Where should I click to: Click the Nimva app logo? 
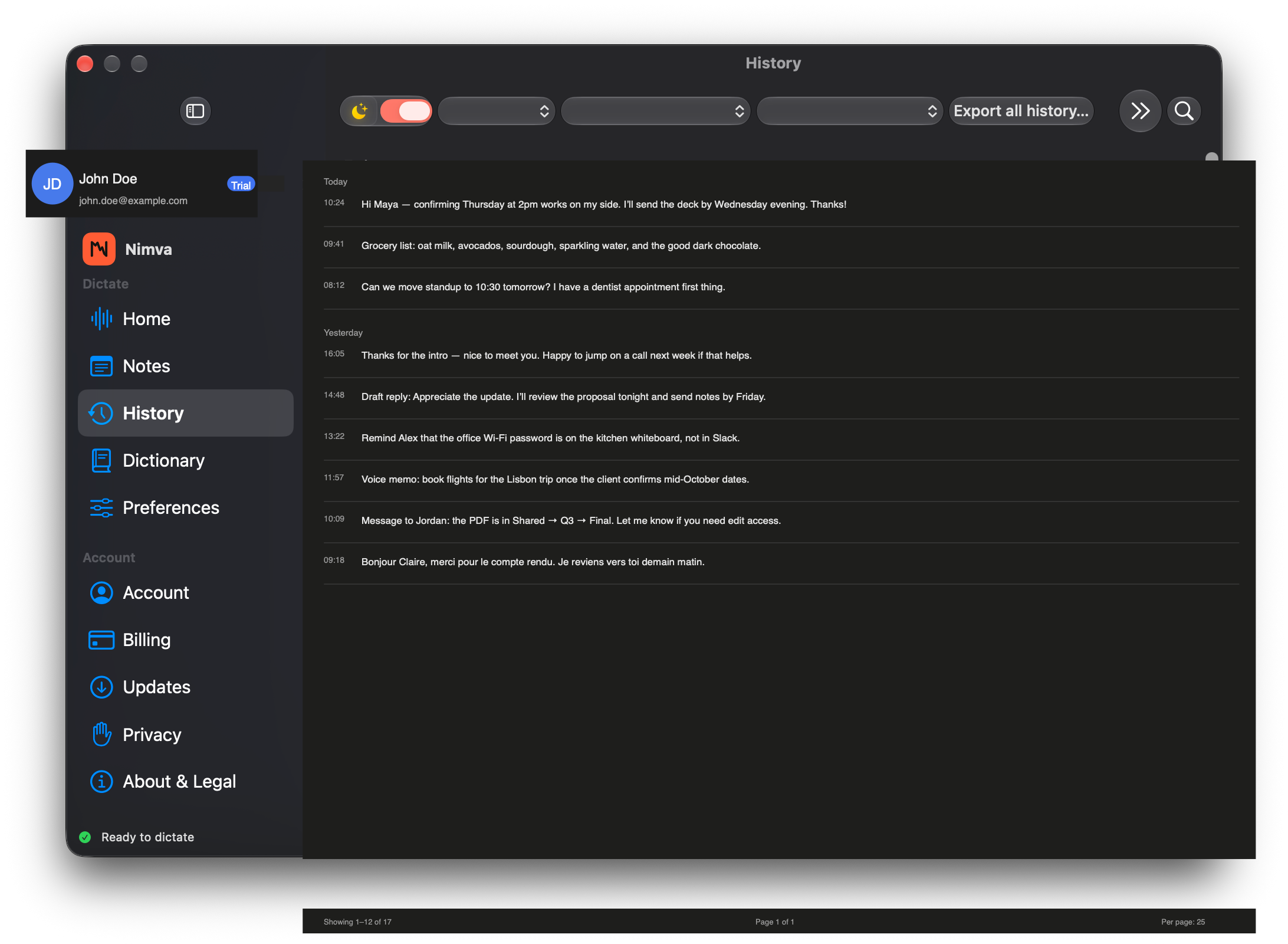tap(99, 249)
